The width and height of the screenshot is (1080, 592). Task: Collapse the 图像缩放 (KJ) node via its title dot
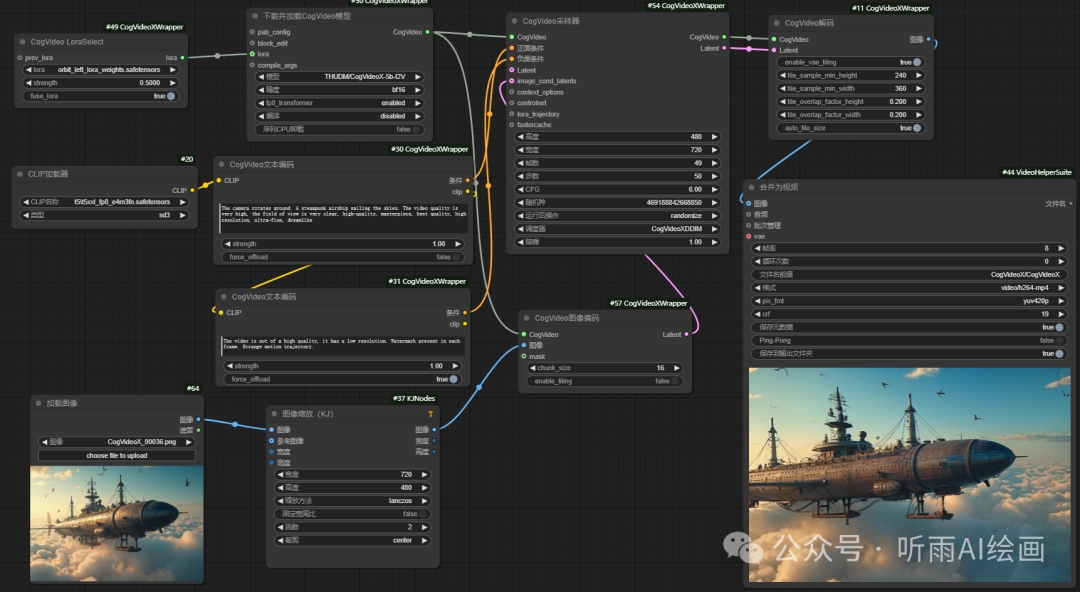click(x=274, y=414)
